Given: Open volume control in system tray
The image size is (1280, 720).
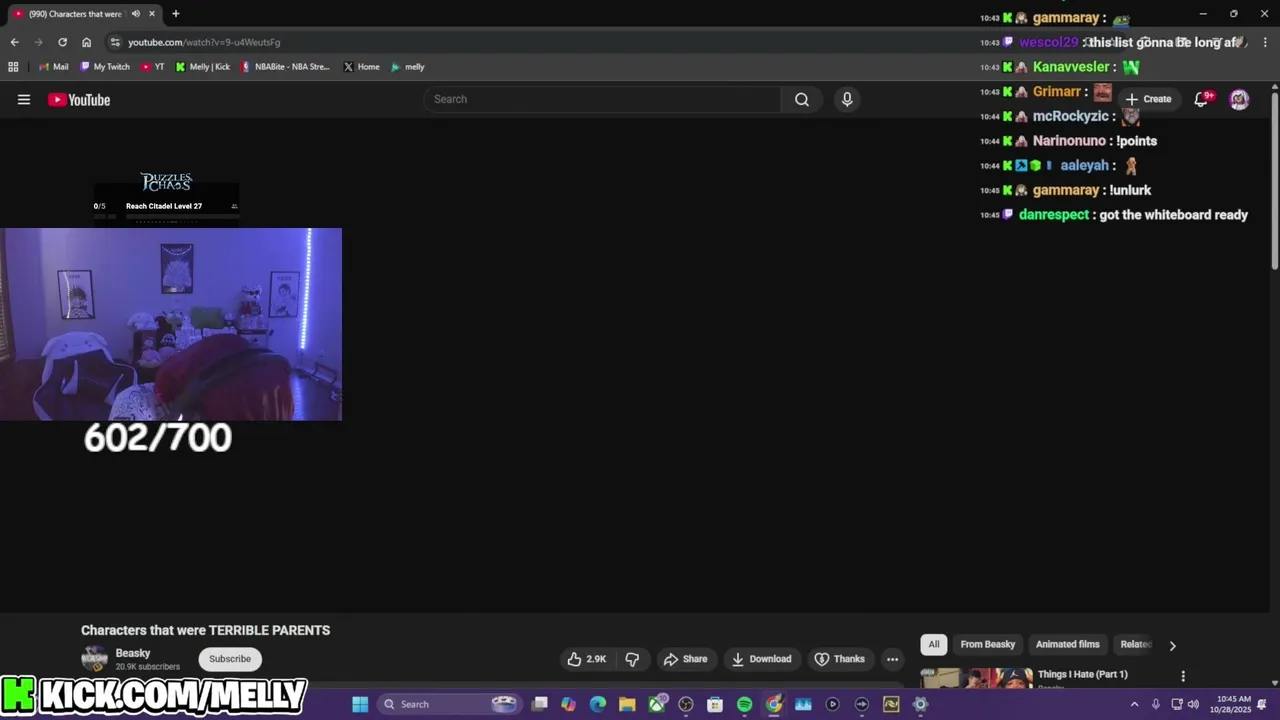Looking at the screenshot, I should coord(1193,704).
